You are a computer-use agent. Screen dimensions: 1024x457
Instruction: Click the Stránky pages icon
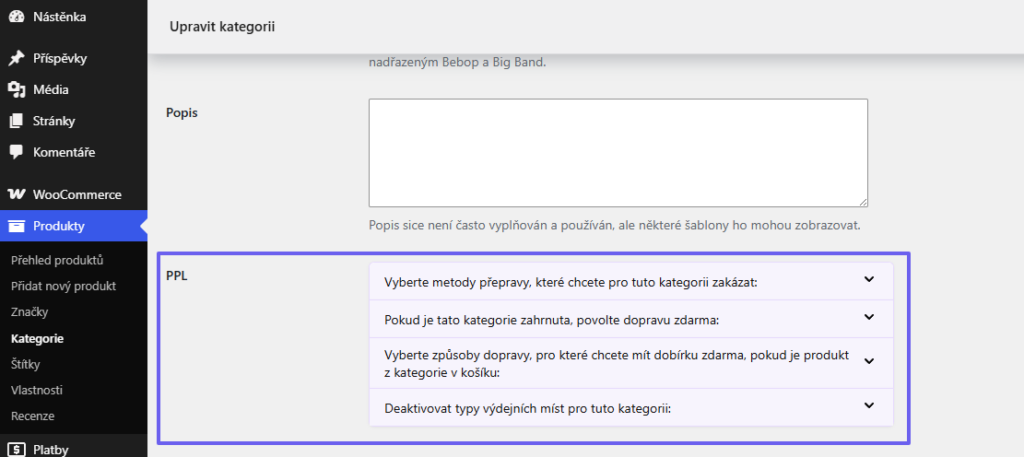point(16,121)
